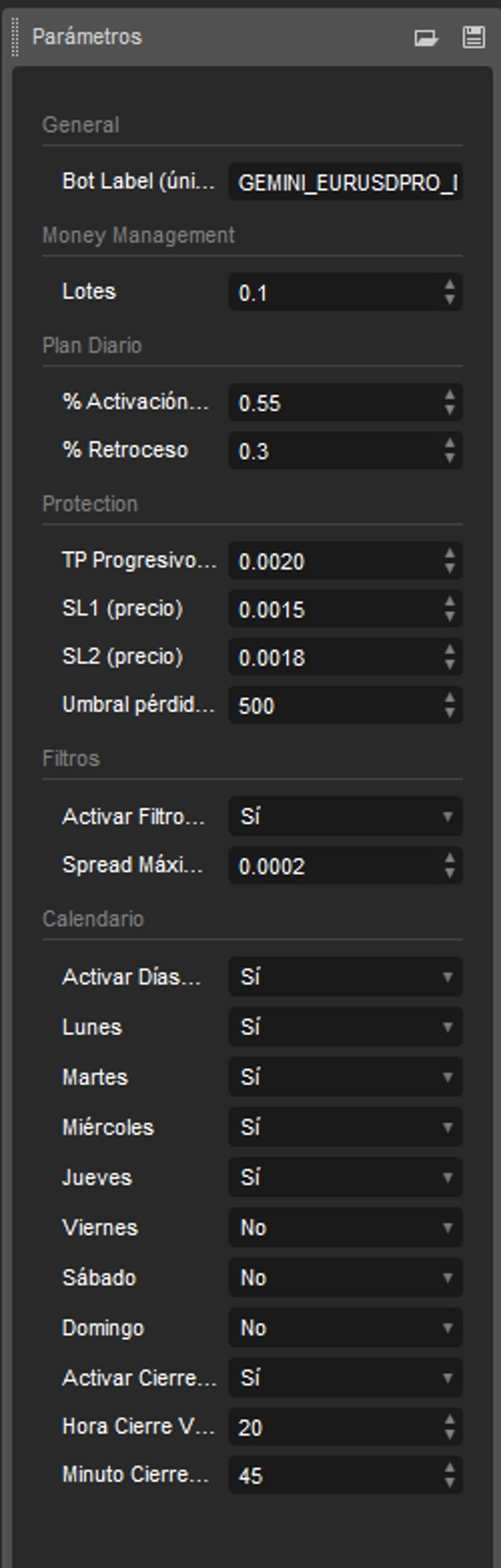501x1568 pixels.
Task: Click the Bot Label text field
Action: [x=345, y=182]
